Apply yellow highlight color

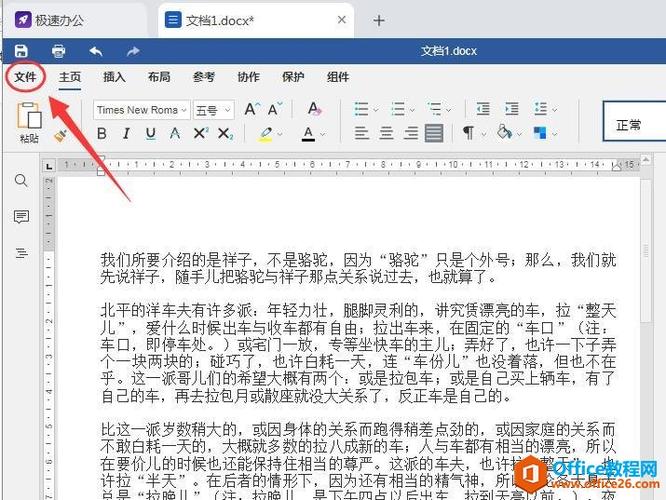(266, 134)
